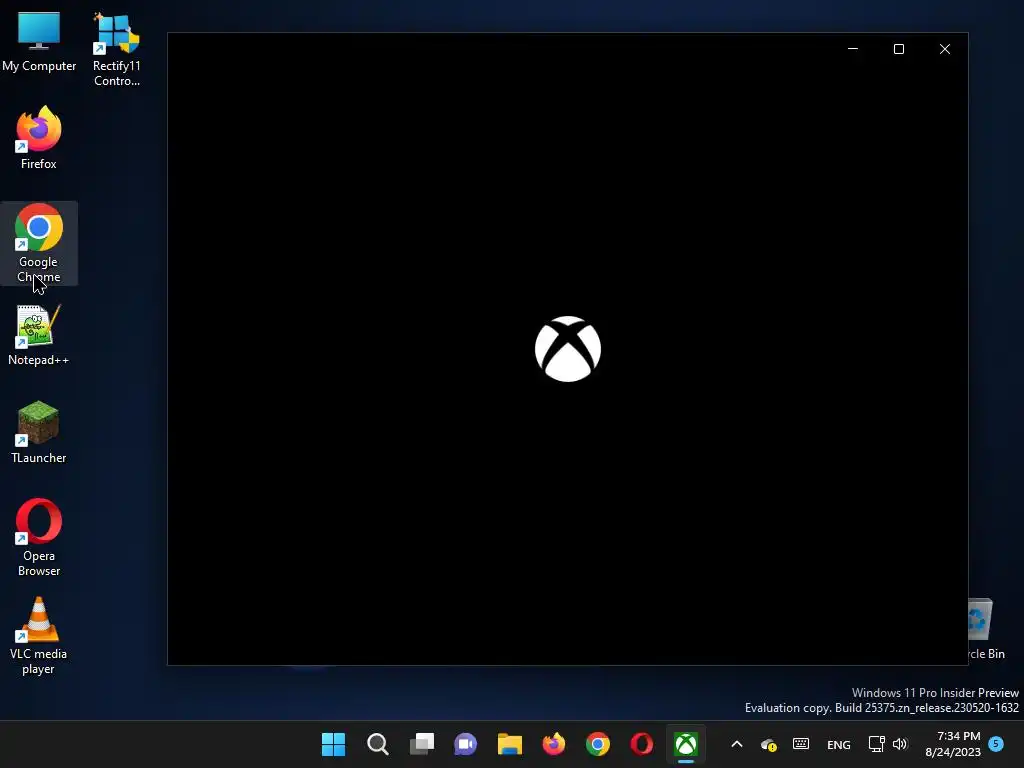Switch input language via ENG indicator
Viewport: 1024px width, 768px height.
click(839, 744)
